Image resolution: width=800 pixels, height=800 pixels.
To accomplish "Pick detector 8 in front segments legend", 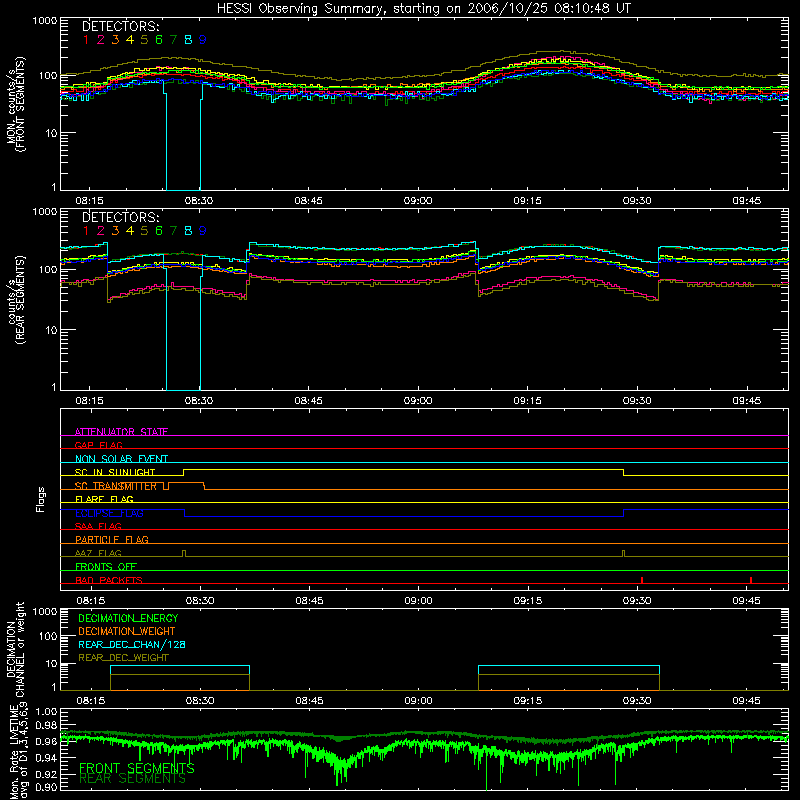I will coord(188,40).
